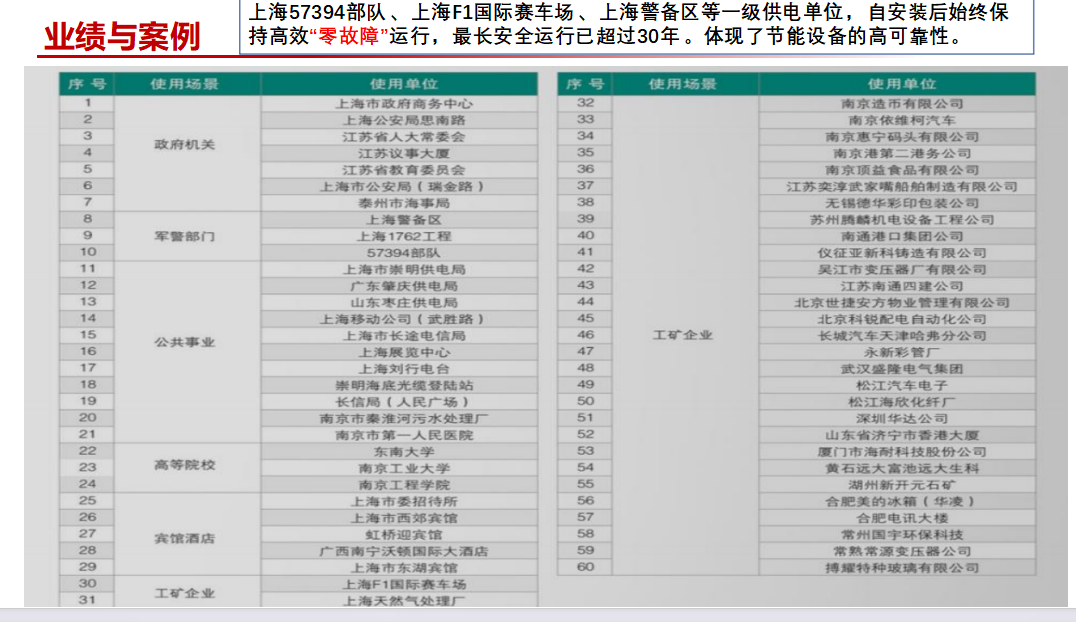1076x622 pixels.
Task: Click 南京惠宁码头有限公司
Action: [902, 137]
